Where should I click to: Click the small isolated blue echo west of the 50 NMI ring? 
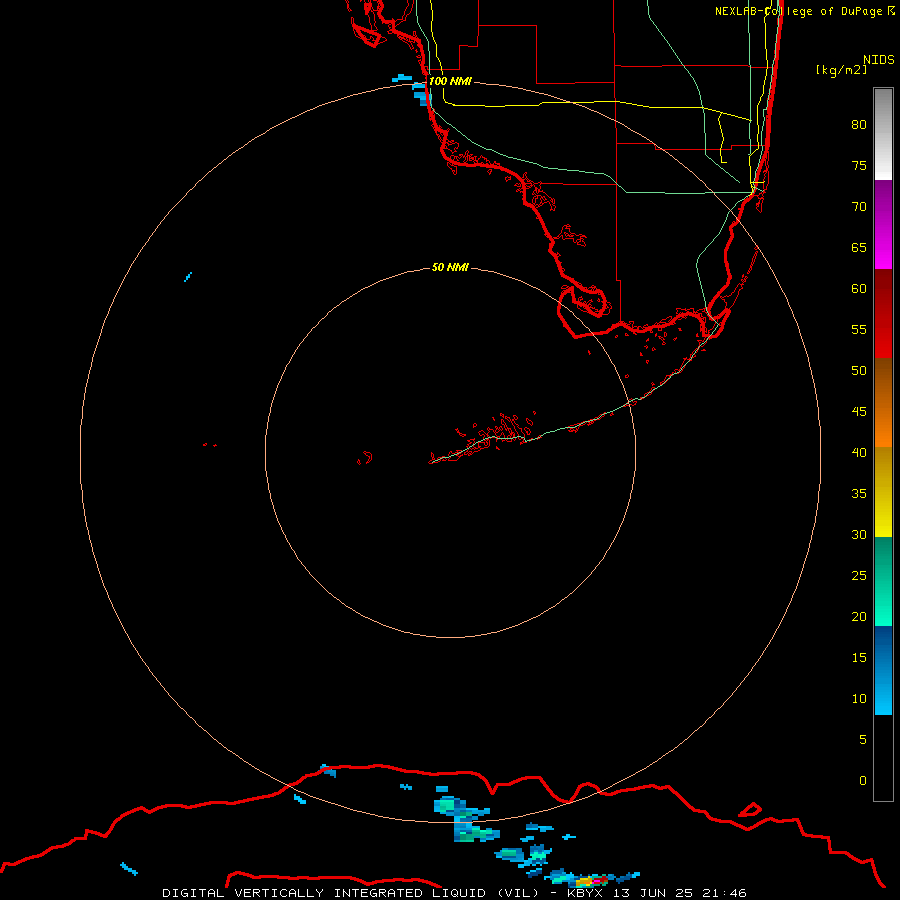[x=188, y=277]
